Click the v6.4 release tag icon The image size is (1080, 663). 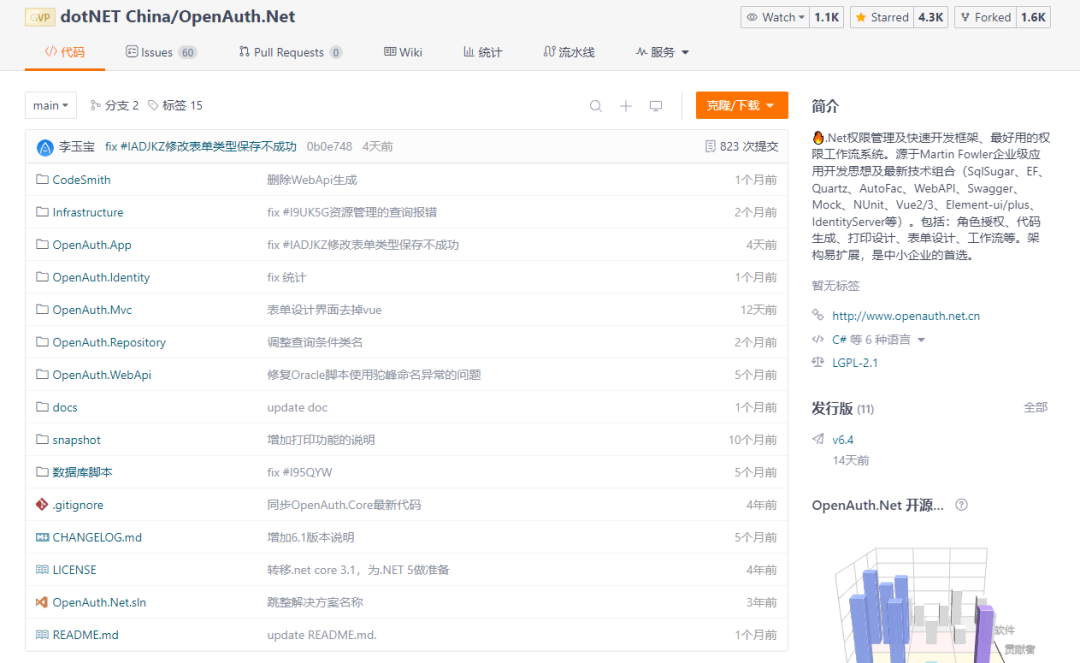click(x=820, y=438)
